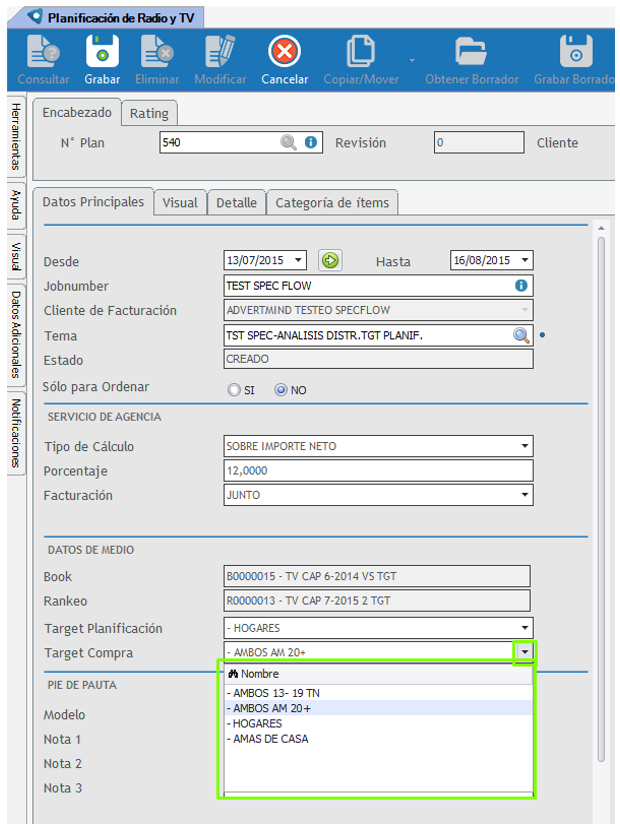
Task: Click the N° Plan search magnifier
Action: click(288, 142)
